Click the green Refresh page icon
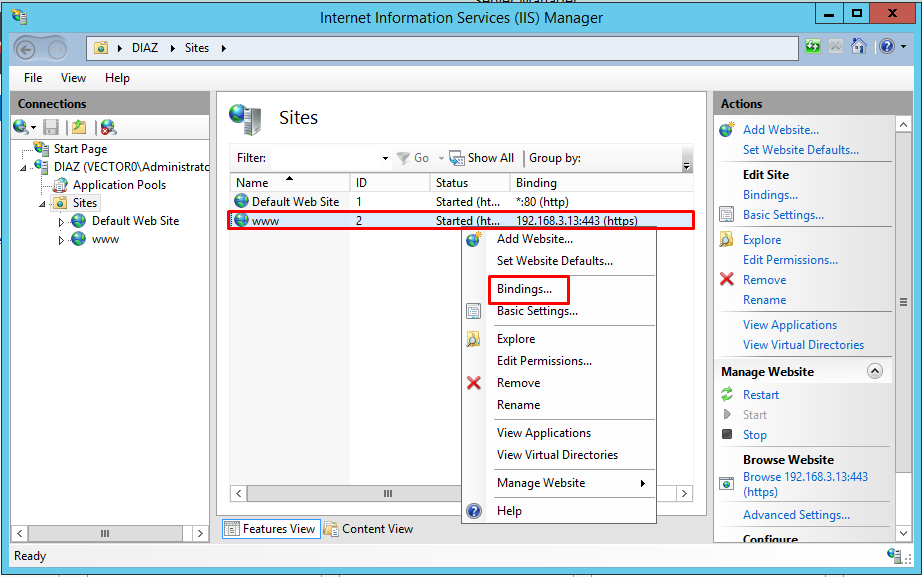Viewport: 922px width, 577px height. tap(813, 46)
